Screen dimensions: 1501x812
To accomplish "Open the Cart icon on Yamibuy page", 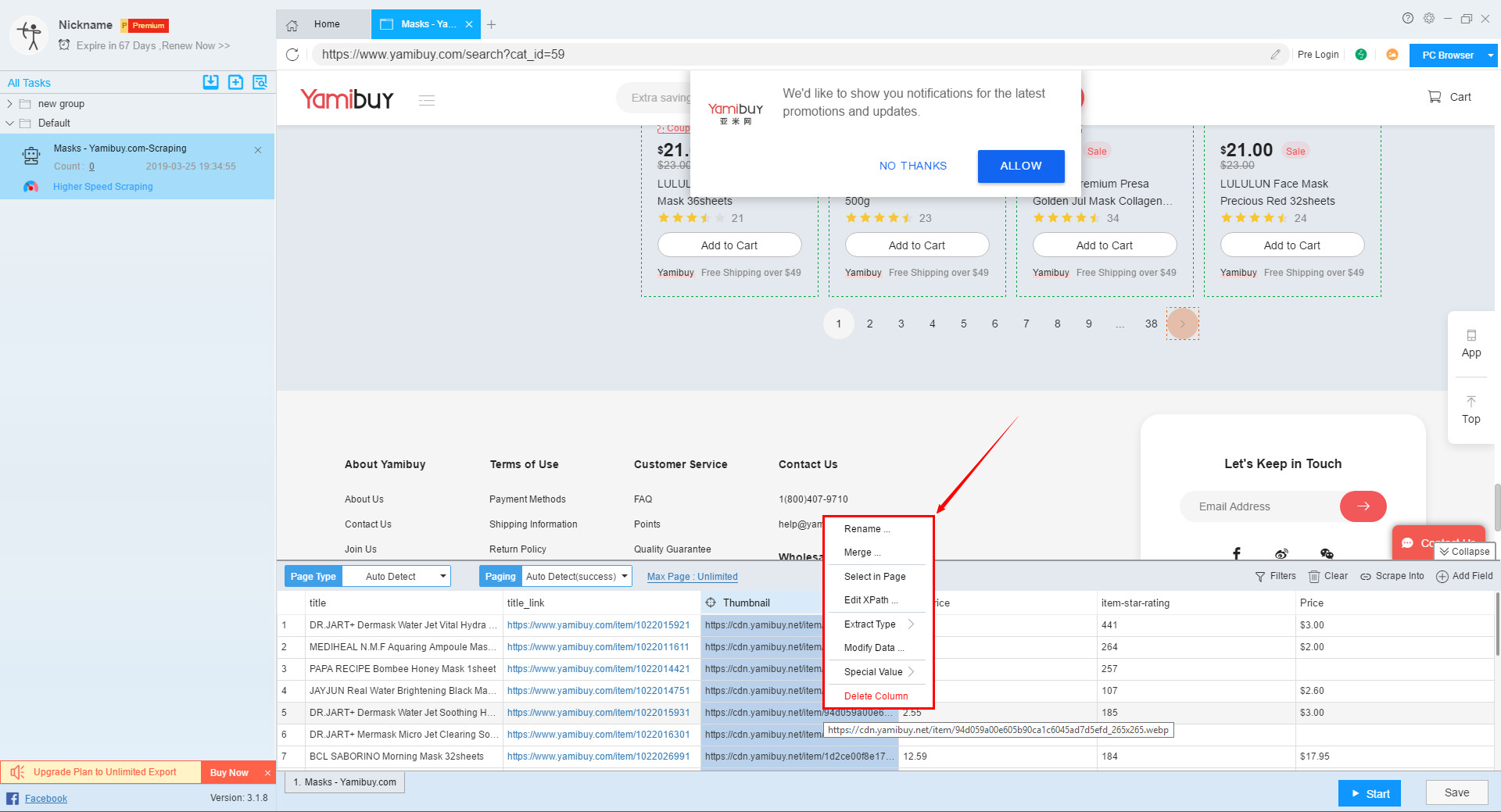I will (x=1435, y=97).
